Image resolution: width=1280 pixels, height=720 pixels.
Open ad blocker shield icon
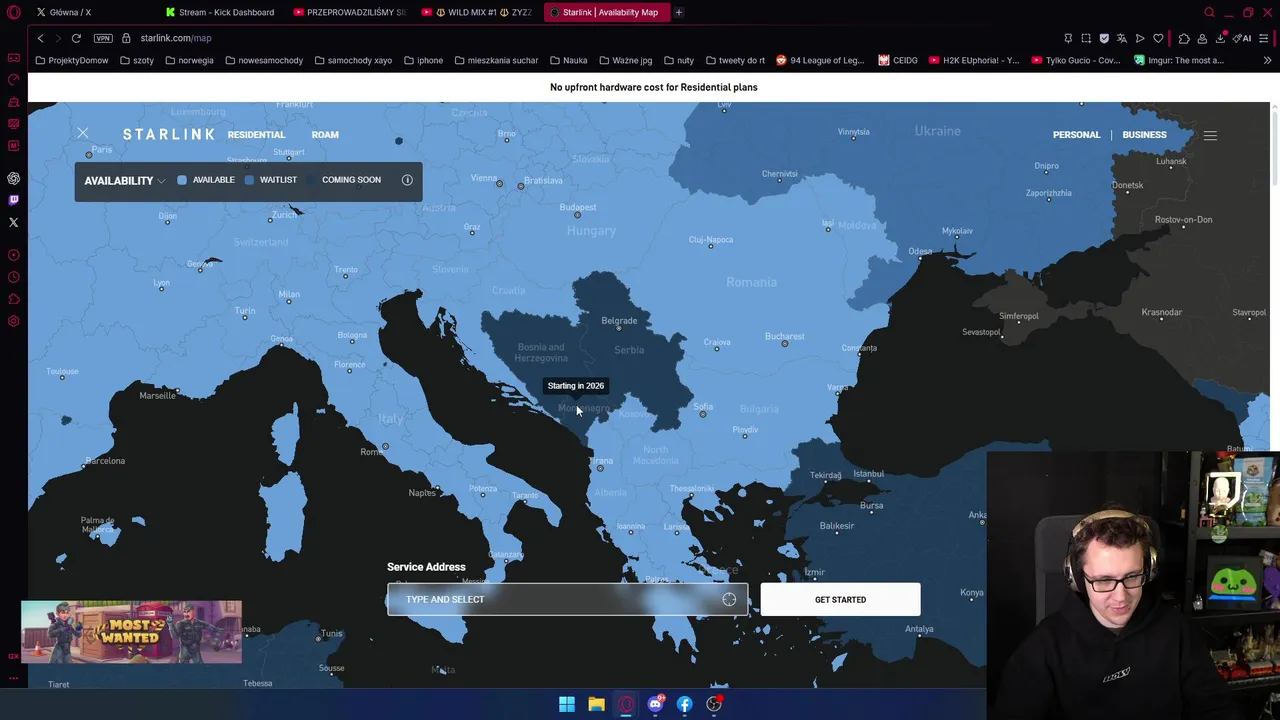click(x=1104, y=38)
